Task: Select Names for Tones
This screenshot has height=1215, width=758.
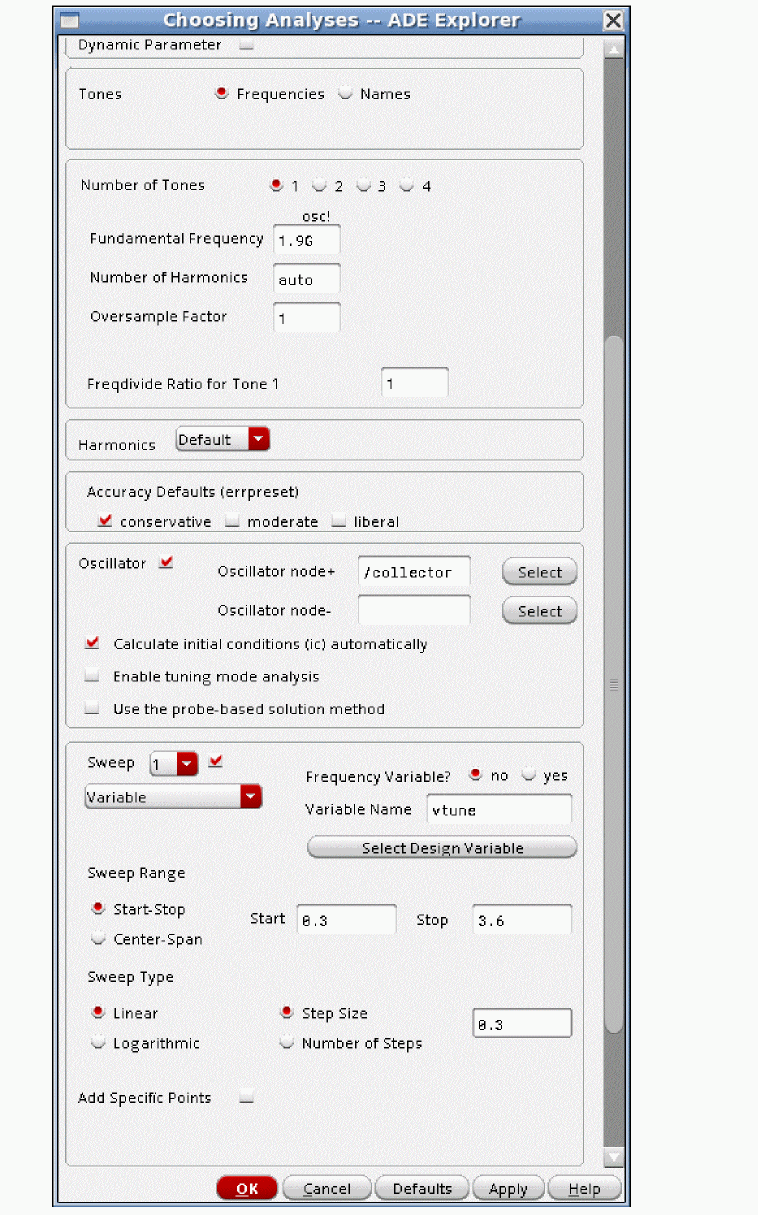Action: tap(346, 94)
